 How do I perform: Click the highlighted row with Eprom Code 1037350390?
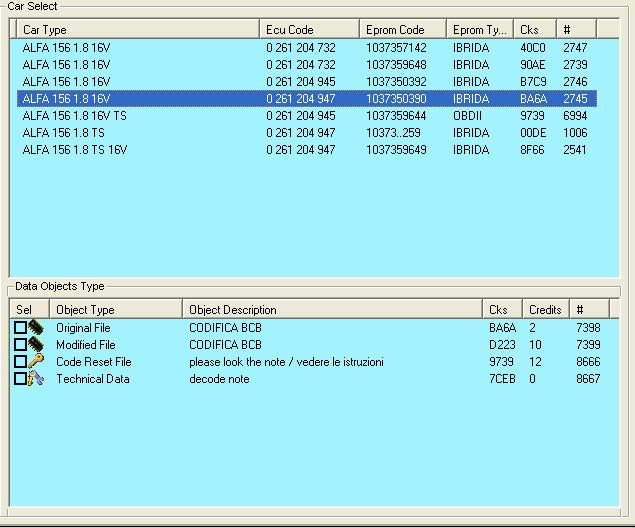[x=396, y=99]
